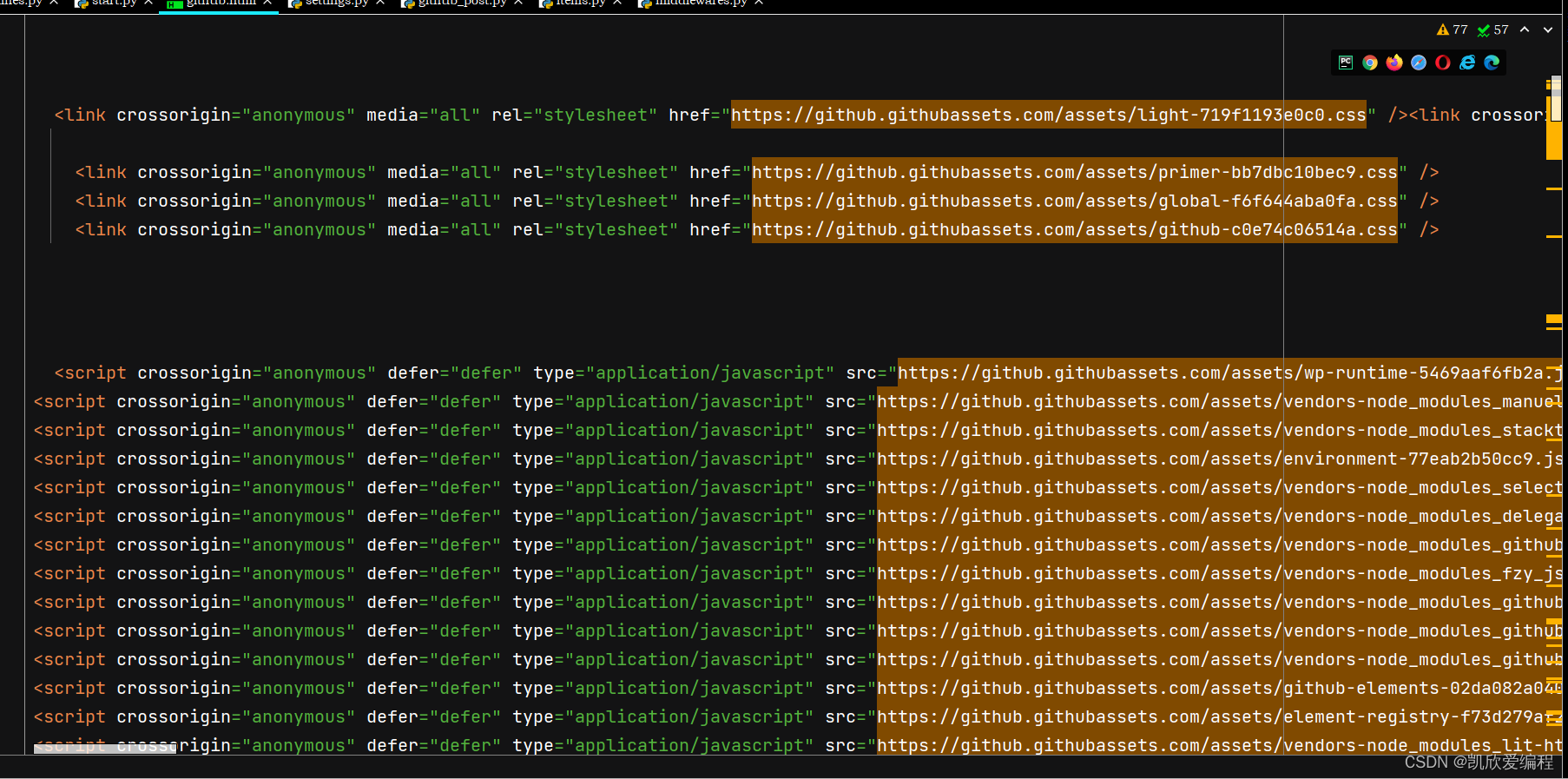Viewport: 1568px width, 779px height.
Task: Go to next highlighted error arrow
Action: (x=1547, y=30)
